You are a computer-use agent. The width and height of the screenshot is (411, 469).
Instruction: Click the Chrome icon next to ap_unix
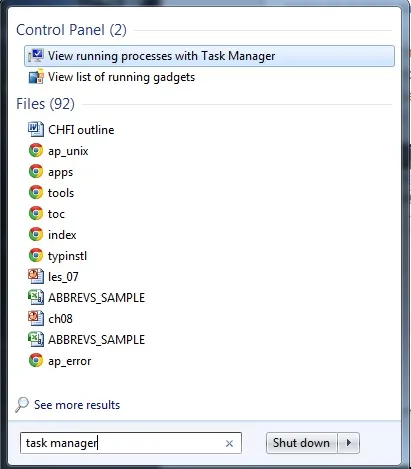click(x=36, y=150)
